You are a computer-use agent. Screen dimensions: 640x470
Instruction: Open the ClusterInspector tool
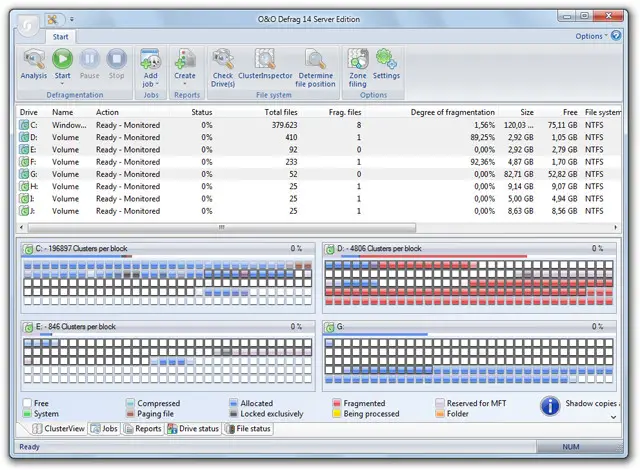tap(265, 64)
